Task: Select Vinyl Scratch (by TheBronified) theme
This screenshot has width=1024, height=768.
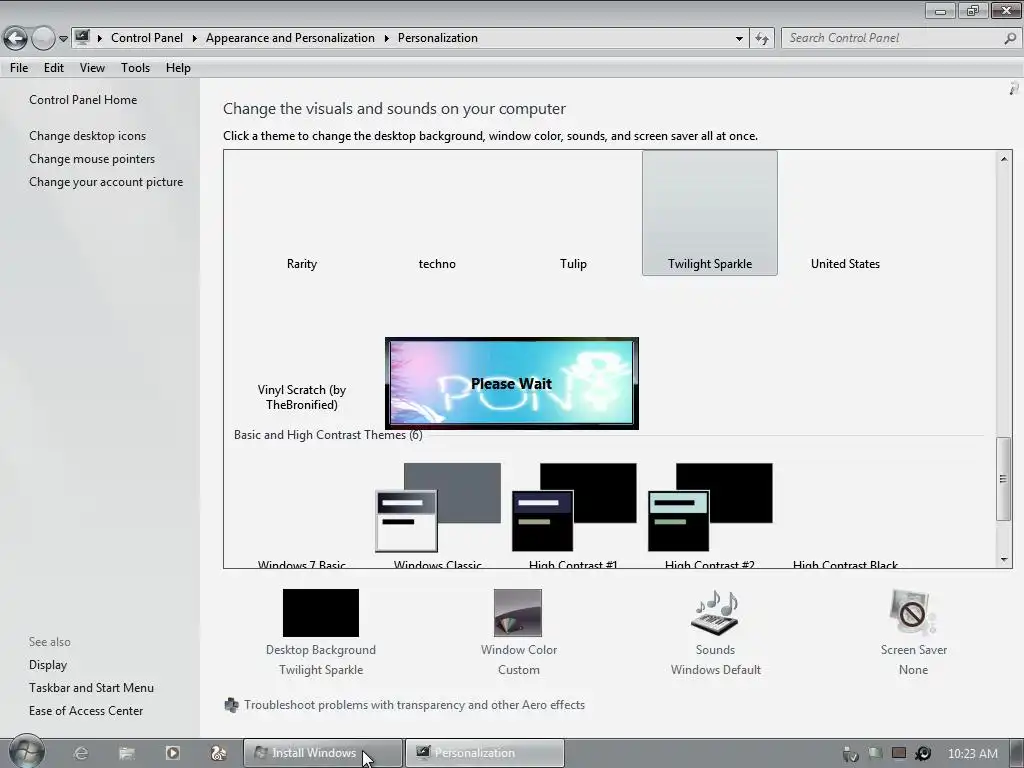Action: click(302, 397)
